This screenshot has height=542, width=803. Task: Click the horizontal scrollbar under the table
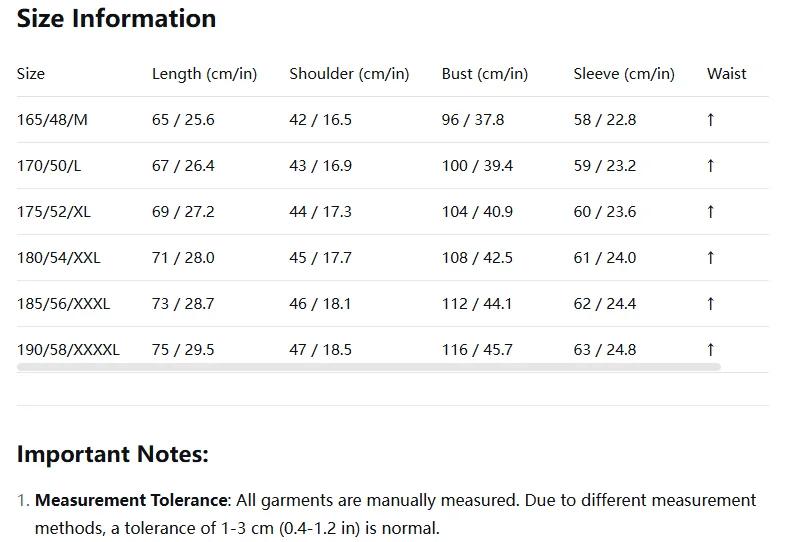tap(369, 367)
